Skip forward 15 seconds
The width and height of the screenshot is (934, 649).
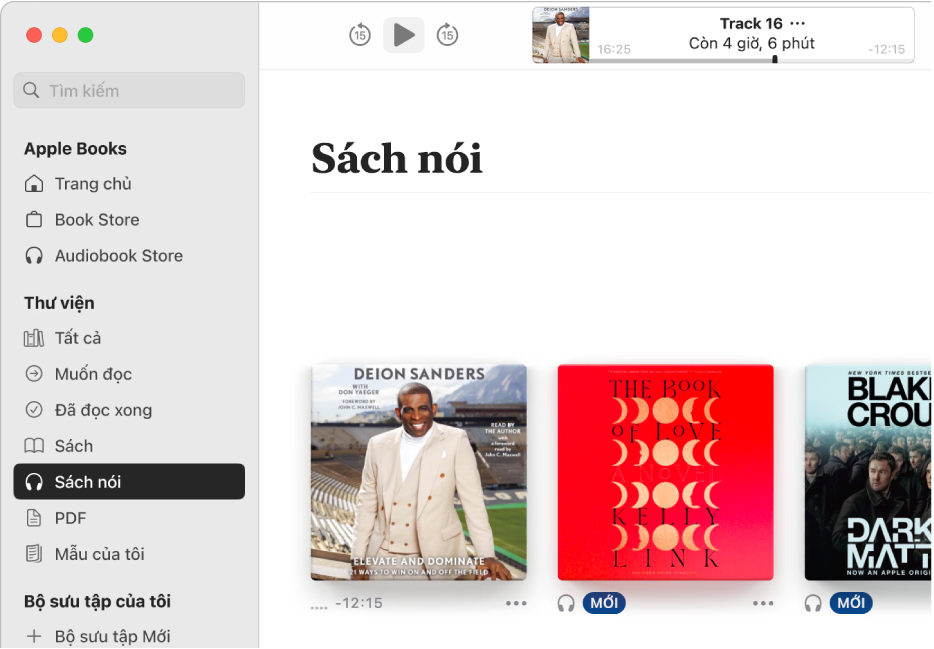click(447, 35)
